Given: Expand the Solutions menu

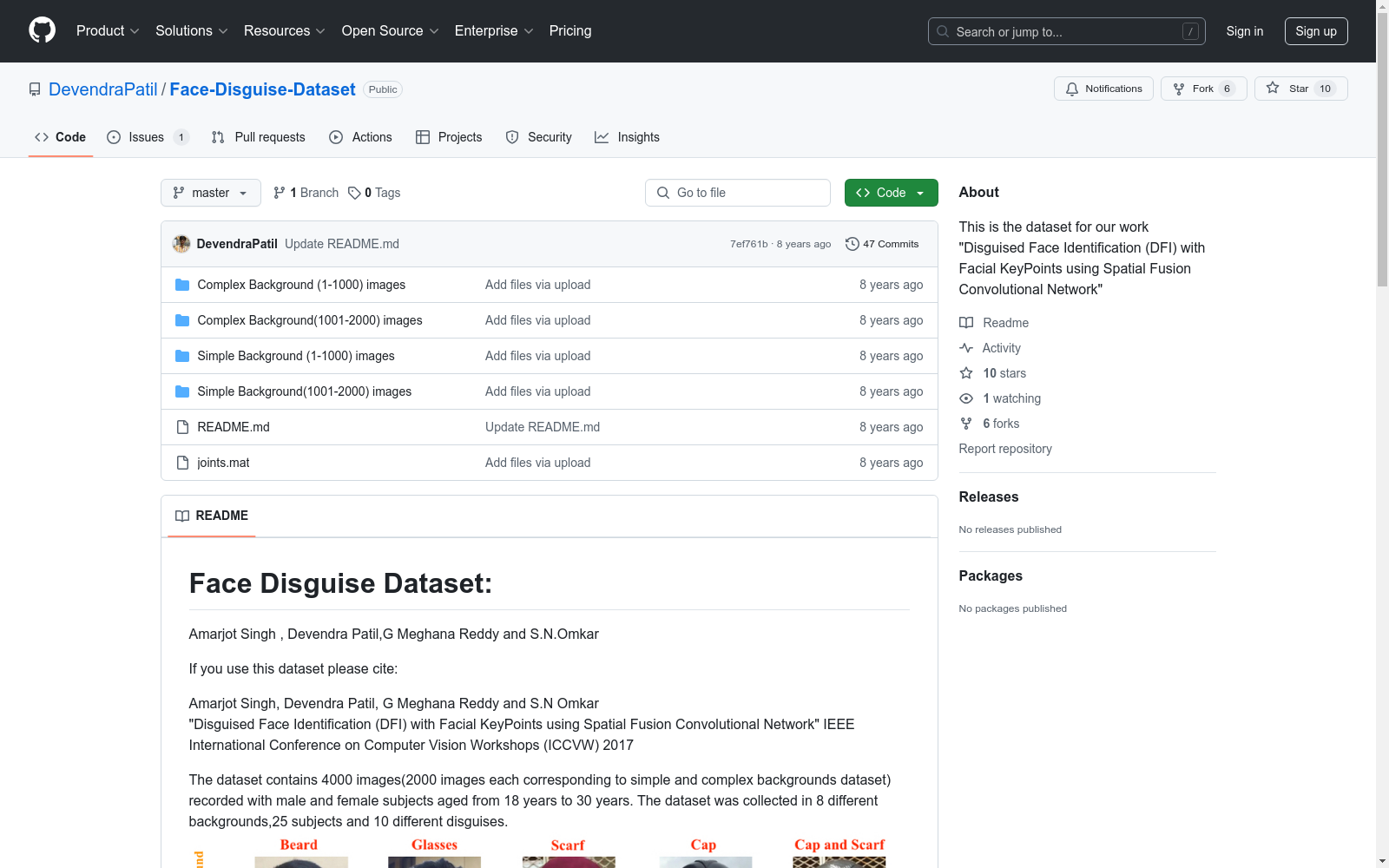Looking at the screenshot, I should (x=192, y=30).
